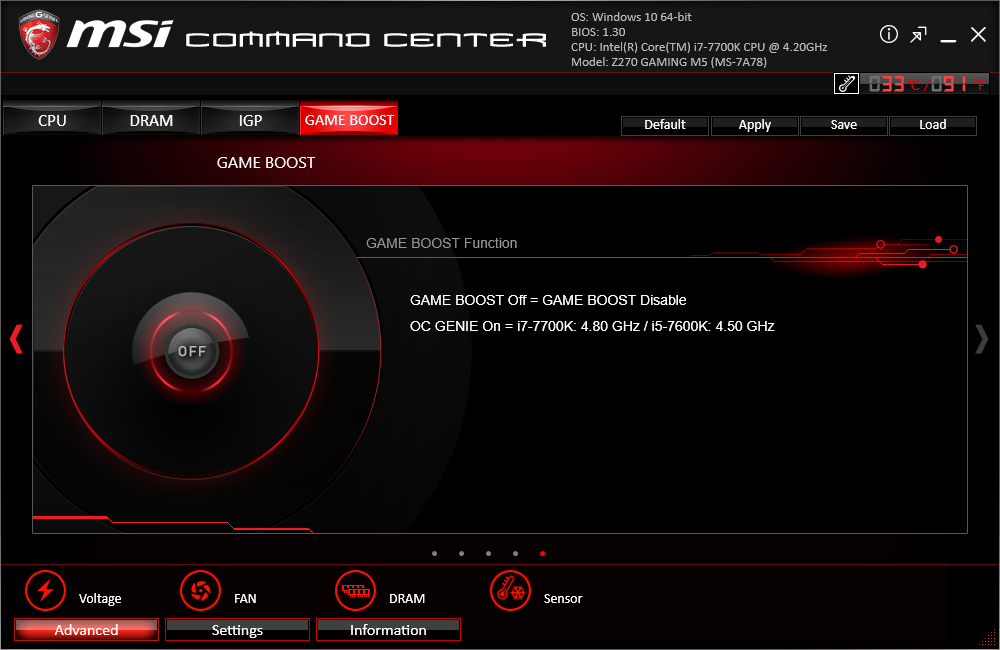Open the Advanced section
Viewport: 1000px width, 650px height.
pos(86,630)
